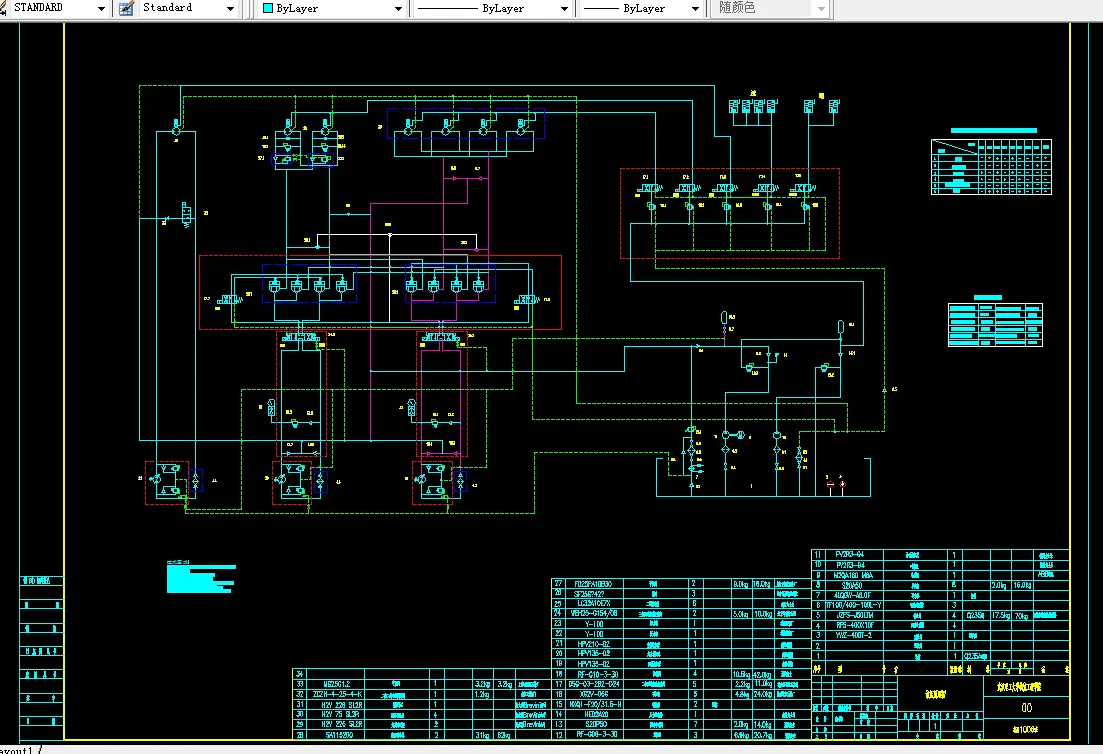Click the drawing number 00 in title block
The width and height of the screenshot is (1103, 754).
click(x=1026, y=708)
